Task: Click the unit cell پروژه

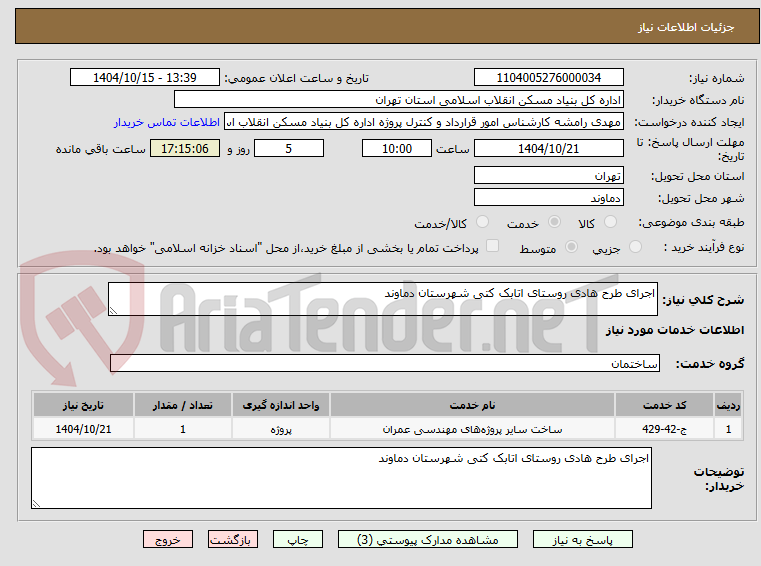Action: [281, 429]
